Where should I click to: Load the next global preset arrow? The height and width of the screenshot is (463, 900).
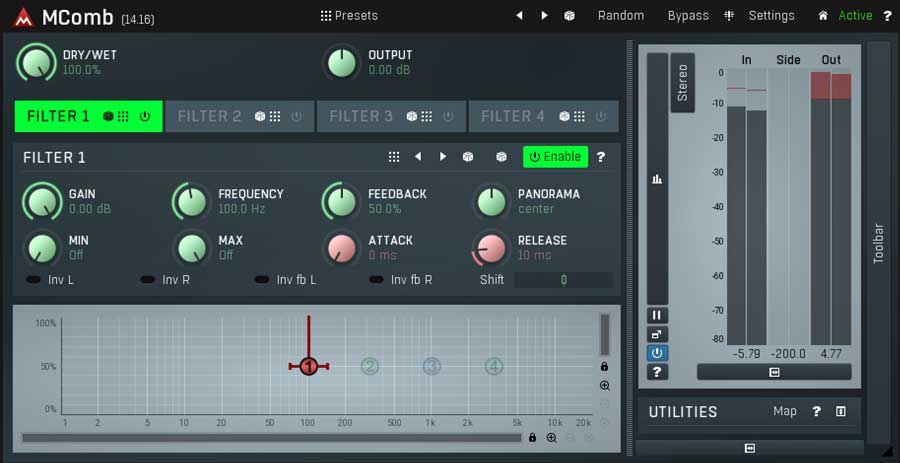click(544, 15)
